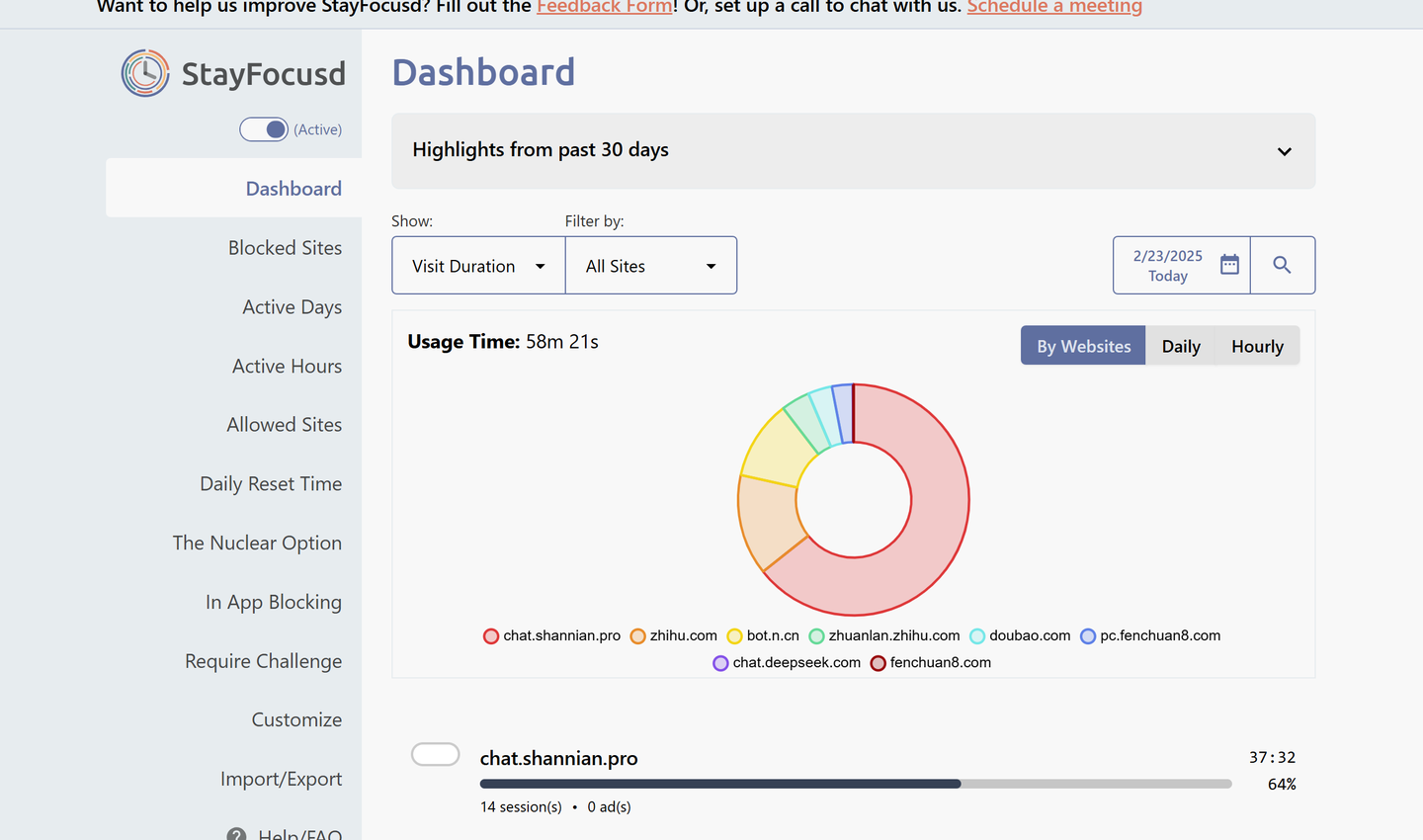This screenshot has width=1423, height=840.
Task: Toggle blocking switch for chat.shannian.pro
Action: coord(436,754)
